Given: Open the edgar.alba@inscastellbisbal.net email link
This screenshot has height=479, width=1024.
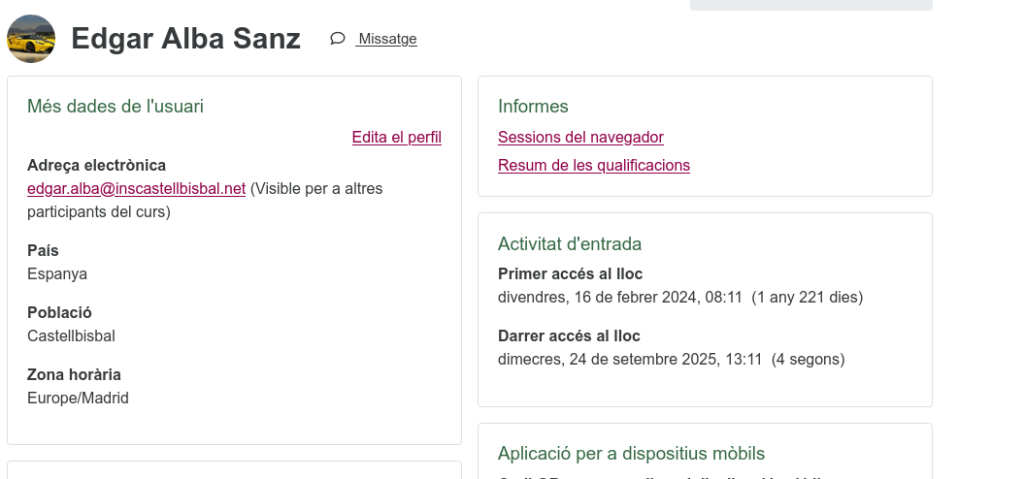Looking at the screenshot, I should (136, 188).
